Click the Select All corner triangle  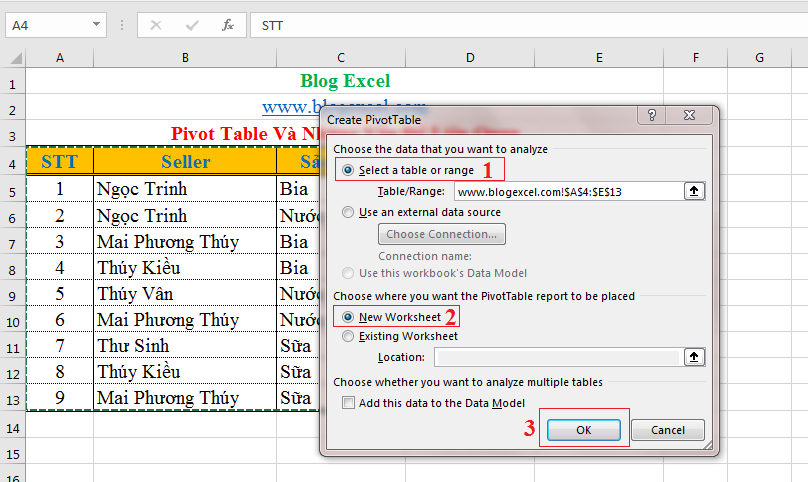[16, 58]
